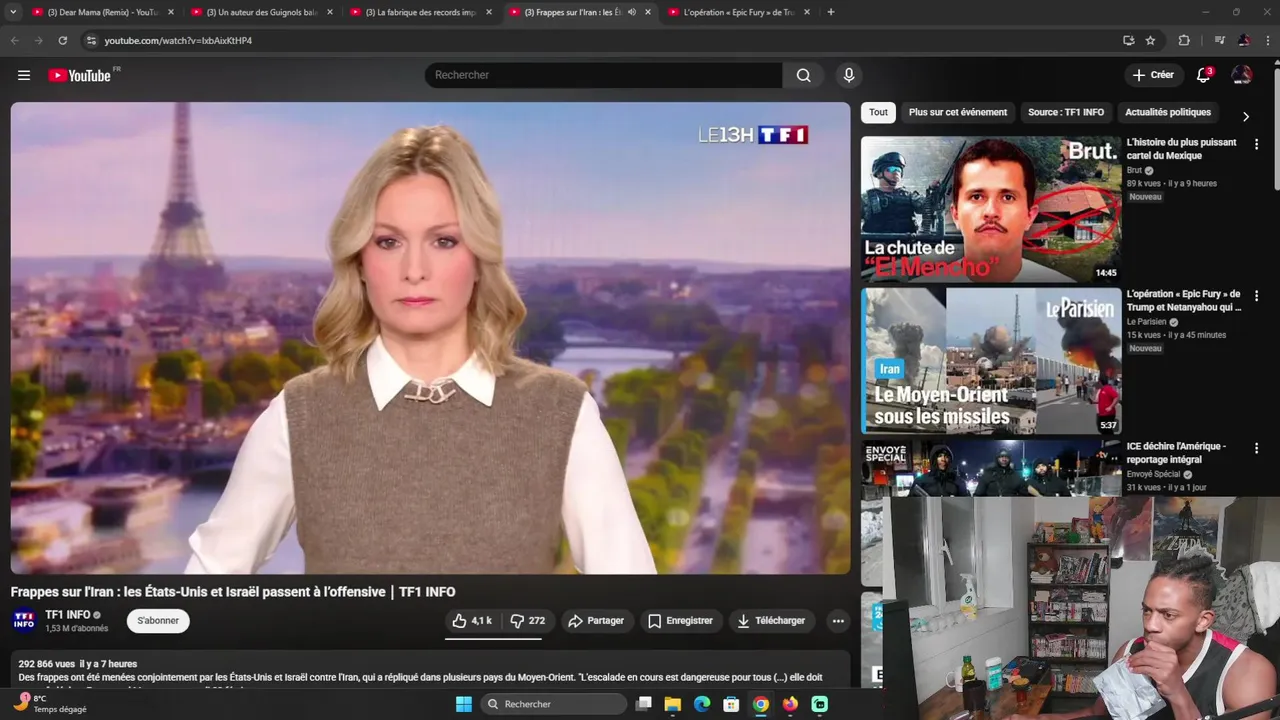This screenshot has height=720, width=1280.
Task: Open Task View on the taskbar
Action: pyautogui.click(x=644, y=704)
